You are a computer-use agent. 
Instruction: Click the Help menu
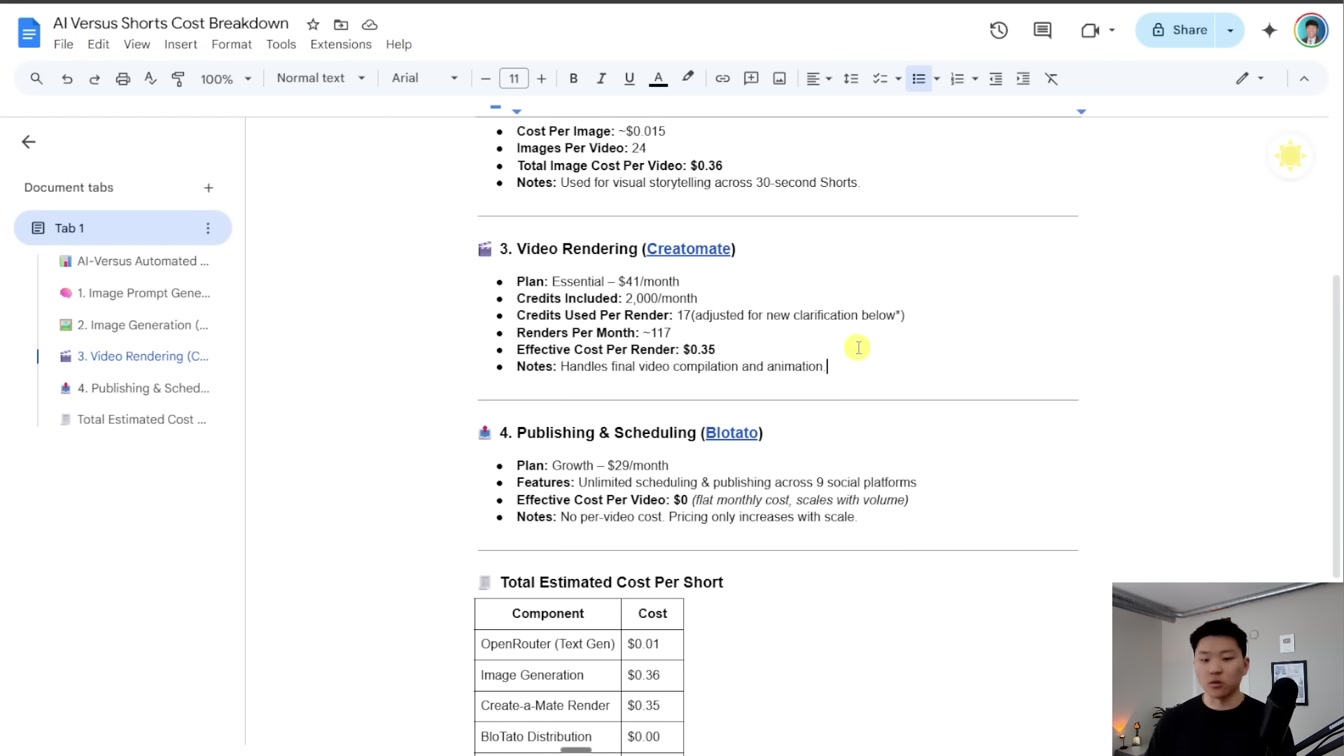click(399, 44)
